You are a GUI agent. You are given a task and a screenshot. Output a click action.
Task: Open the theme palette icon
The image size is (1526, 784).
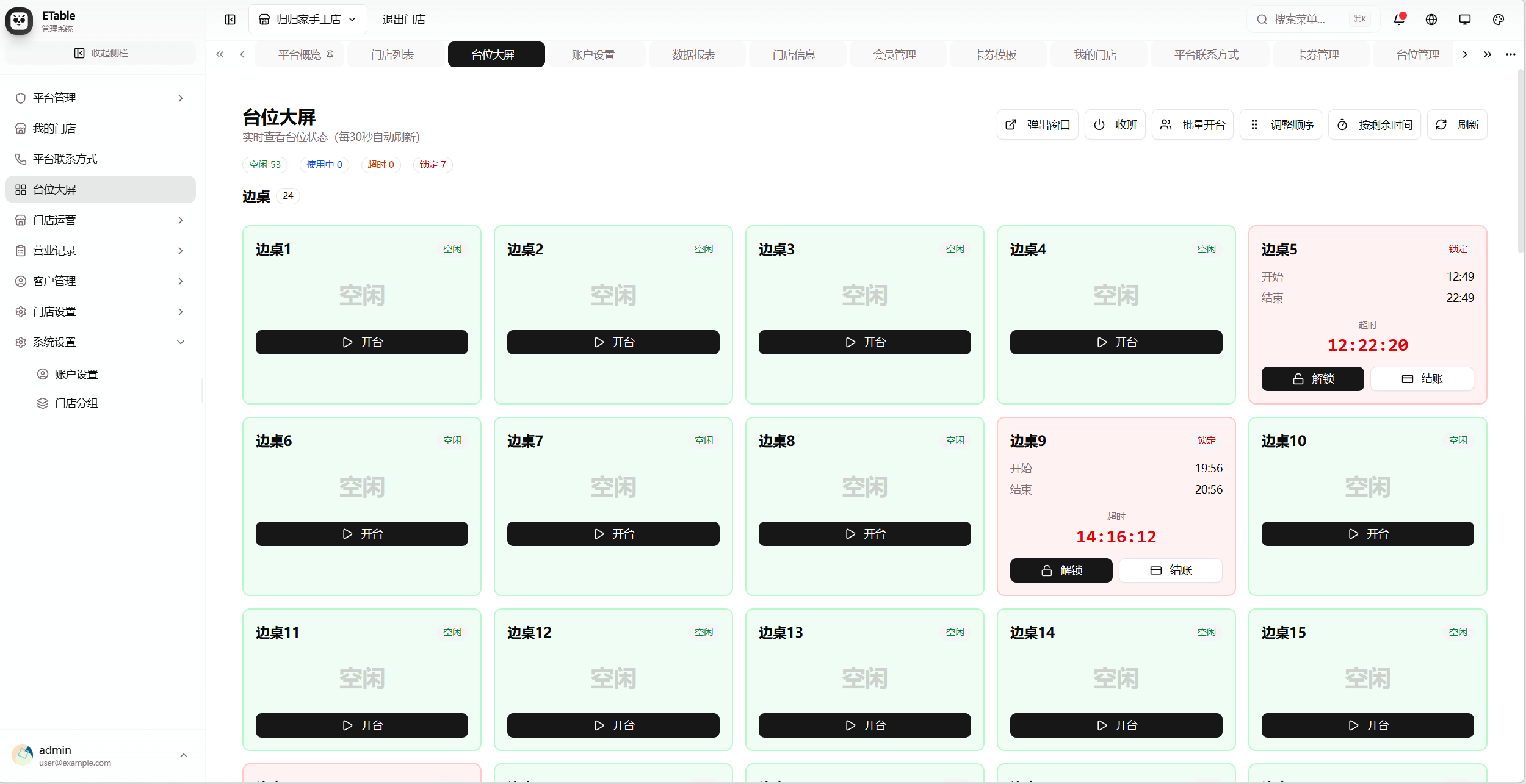coord(1499,20)
